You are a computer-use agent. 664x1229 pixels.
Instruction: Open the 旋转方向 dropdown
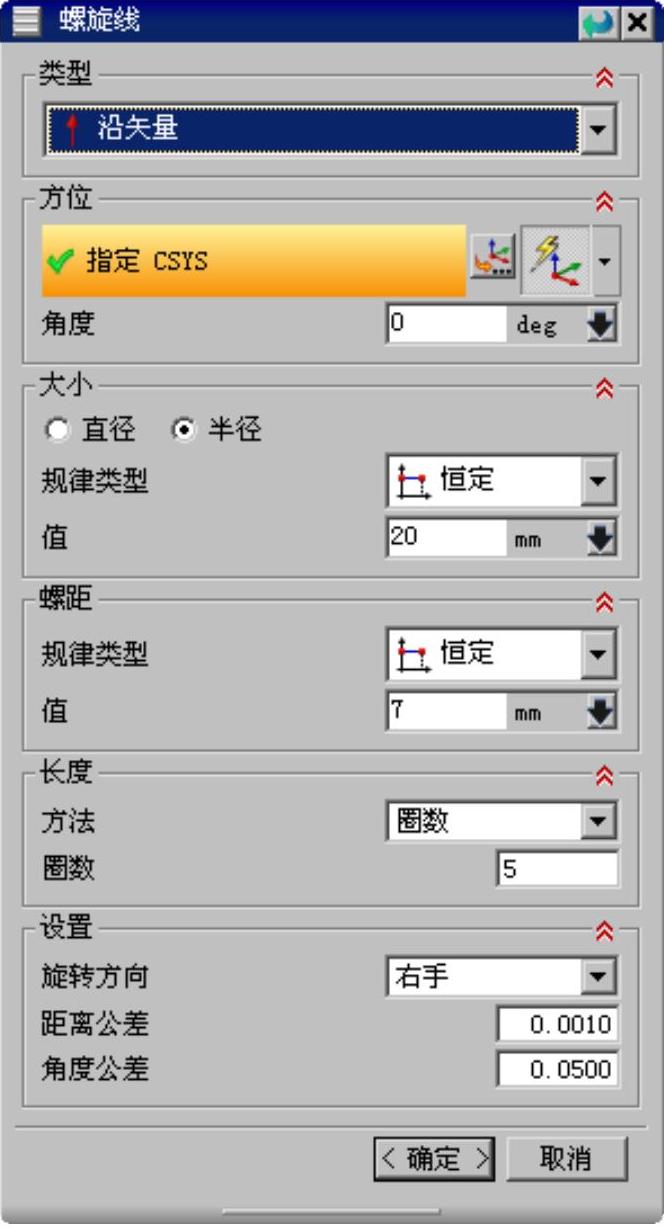coord(598,977)
